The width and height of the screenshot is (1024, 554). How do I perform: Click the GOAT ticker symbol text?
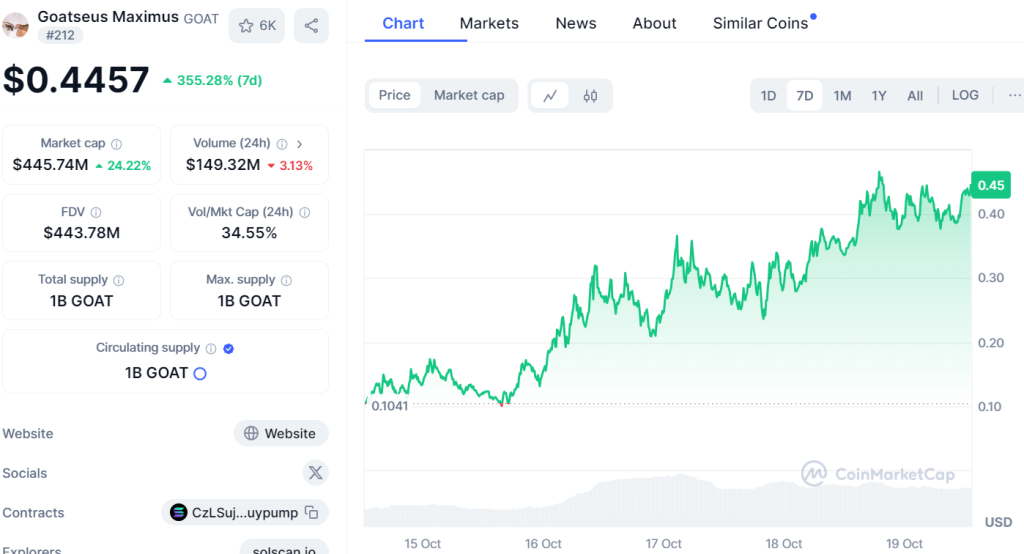pos(201,19)
